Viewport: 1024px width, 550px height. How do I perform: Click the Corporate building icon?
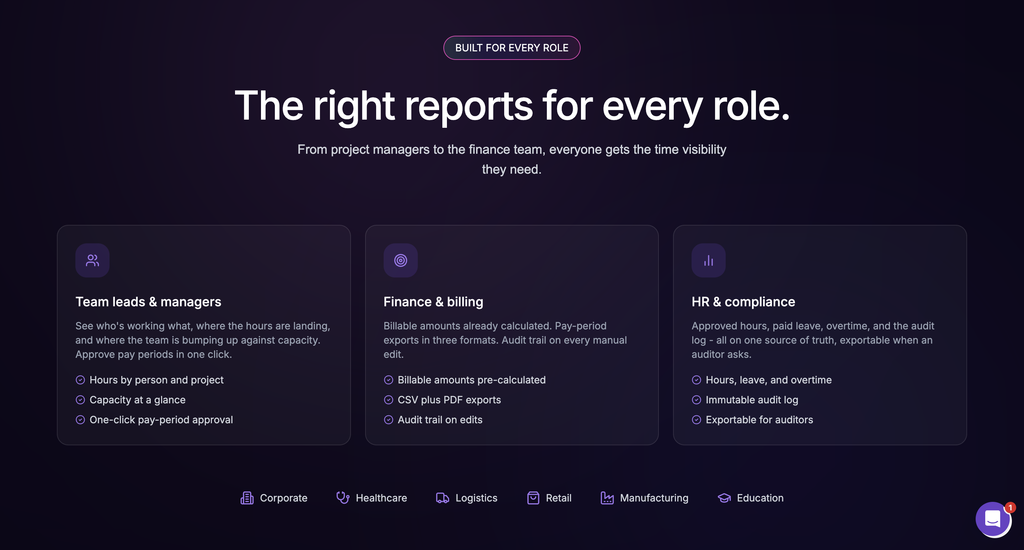[247, 498]
